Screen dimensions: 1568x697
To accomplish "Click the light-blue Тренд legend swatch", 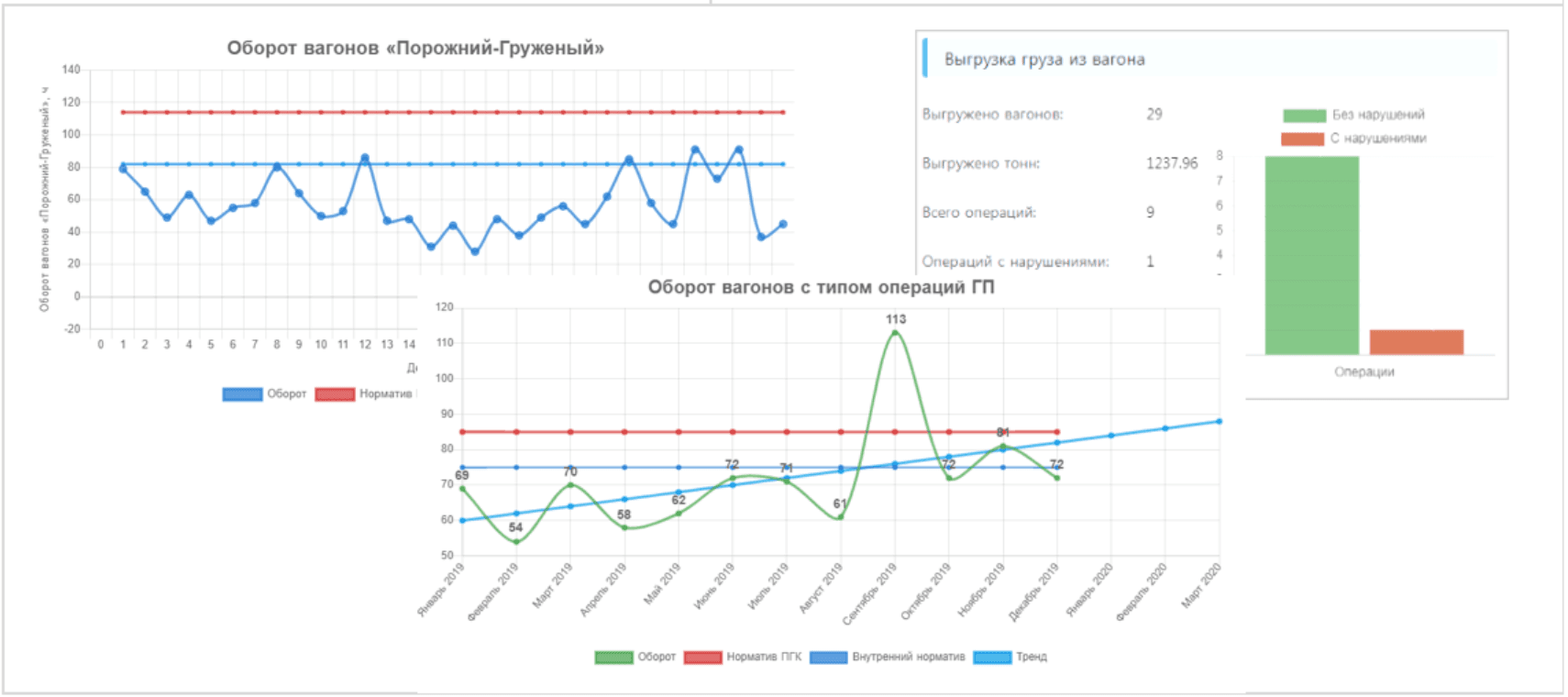I will tap(992, 657).
